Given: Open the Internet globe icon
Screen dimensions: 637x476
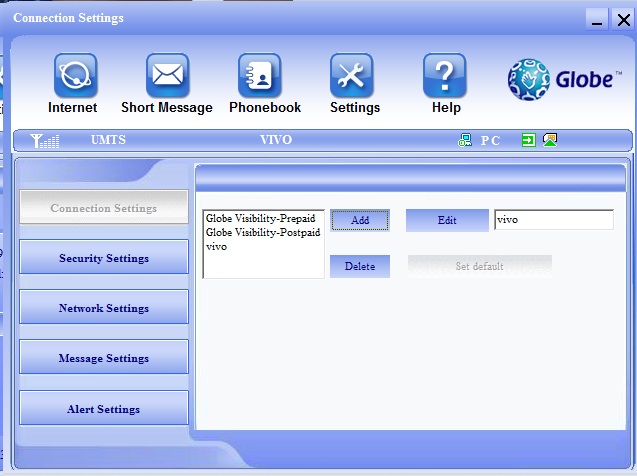Looking at the screenshot, I should tap(76, 76).
